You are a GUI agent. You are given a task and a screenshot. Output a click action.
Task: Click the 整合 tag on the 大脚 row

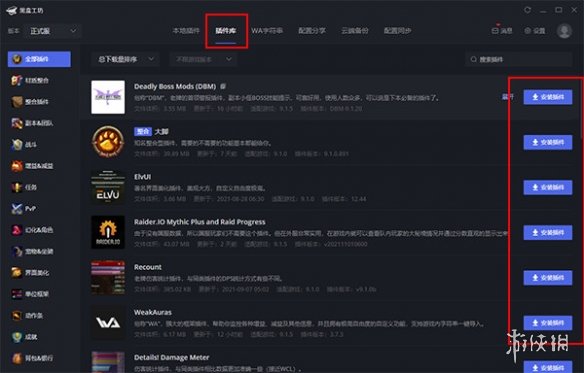point(143,132)
